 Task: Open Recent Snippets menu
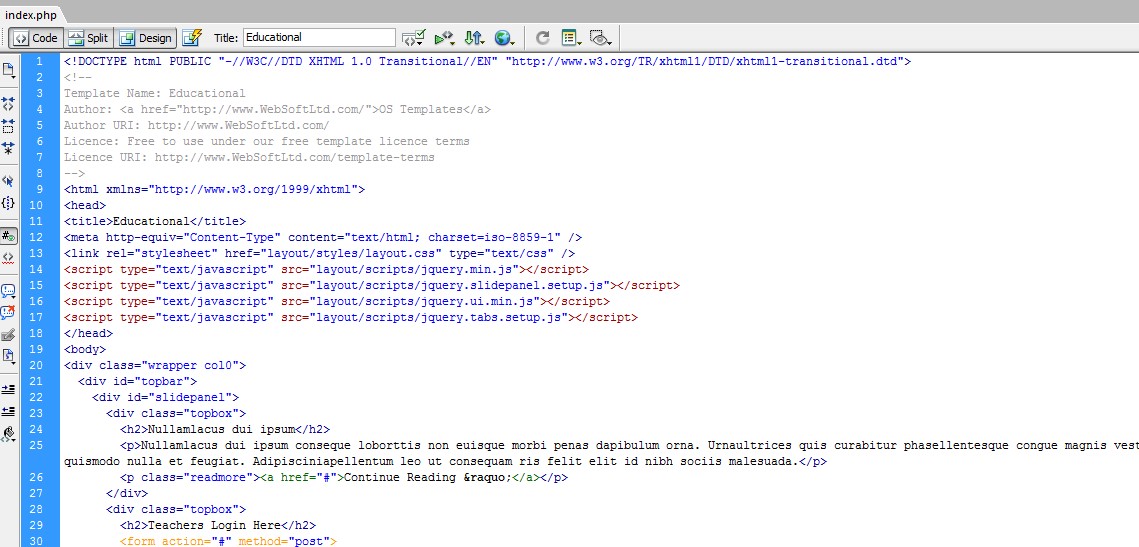click(9, 357)
